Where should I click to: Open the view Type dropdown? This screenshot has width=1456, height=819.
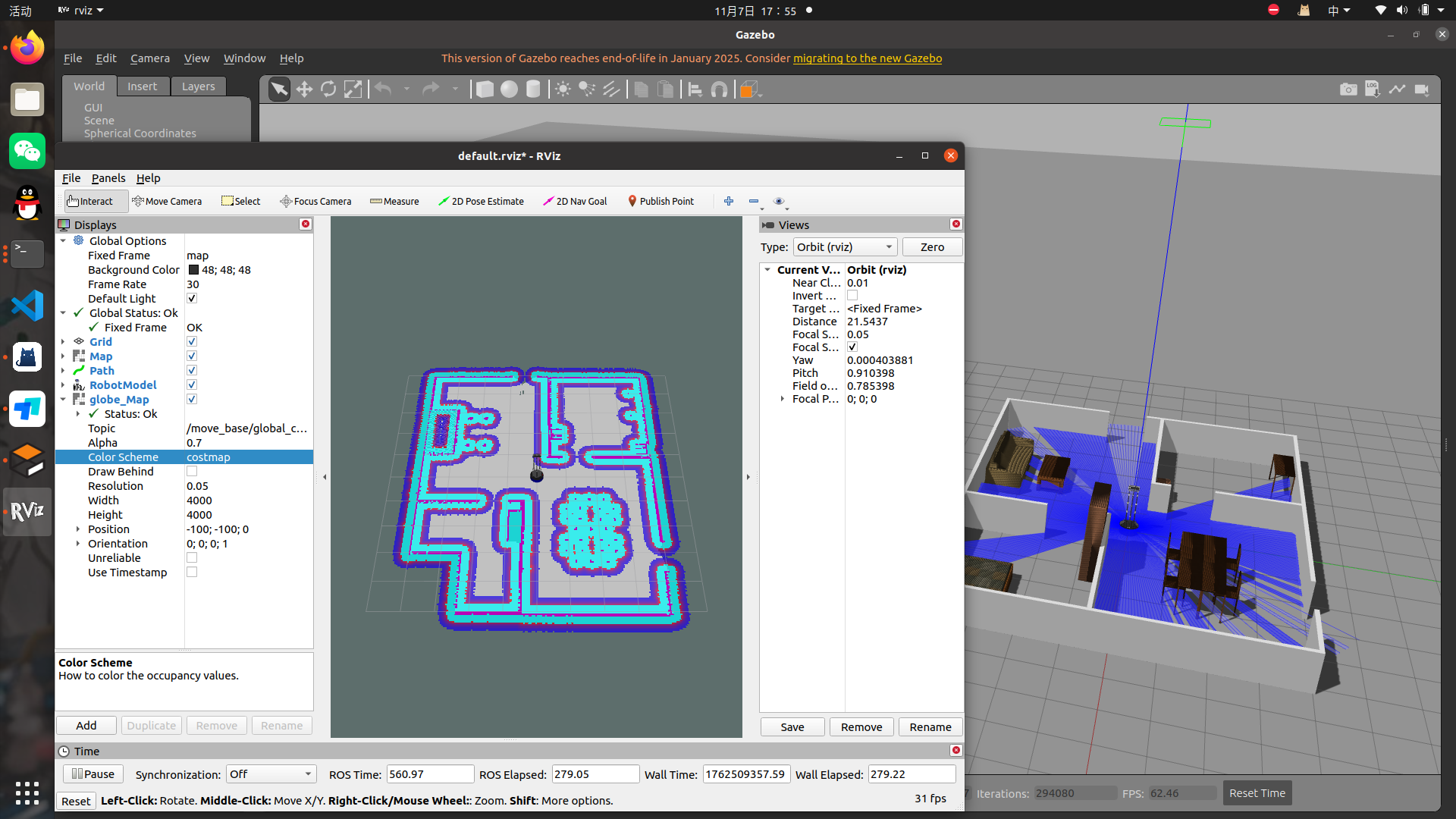(x=845, y=247)
